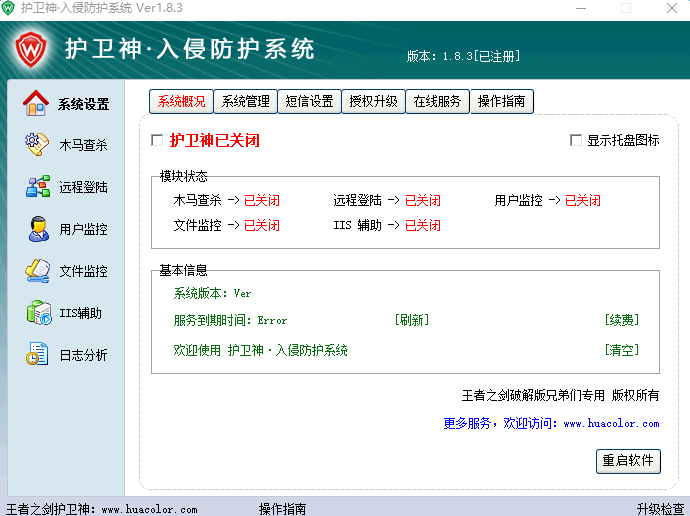Click the file wrench icon for 文件监控
This screenshot has height=516, width=690.
coord(37,271)
